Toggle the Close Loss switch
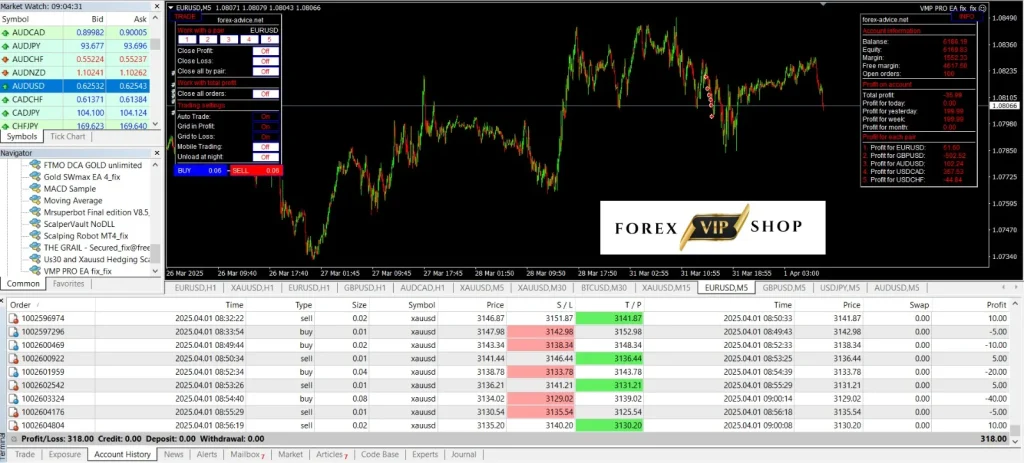Viewport: 1024px width, 463px height. tap(265, 61)
